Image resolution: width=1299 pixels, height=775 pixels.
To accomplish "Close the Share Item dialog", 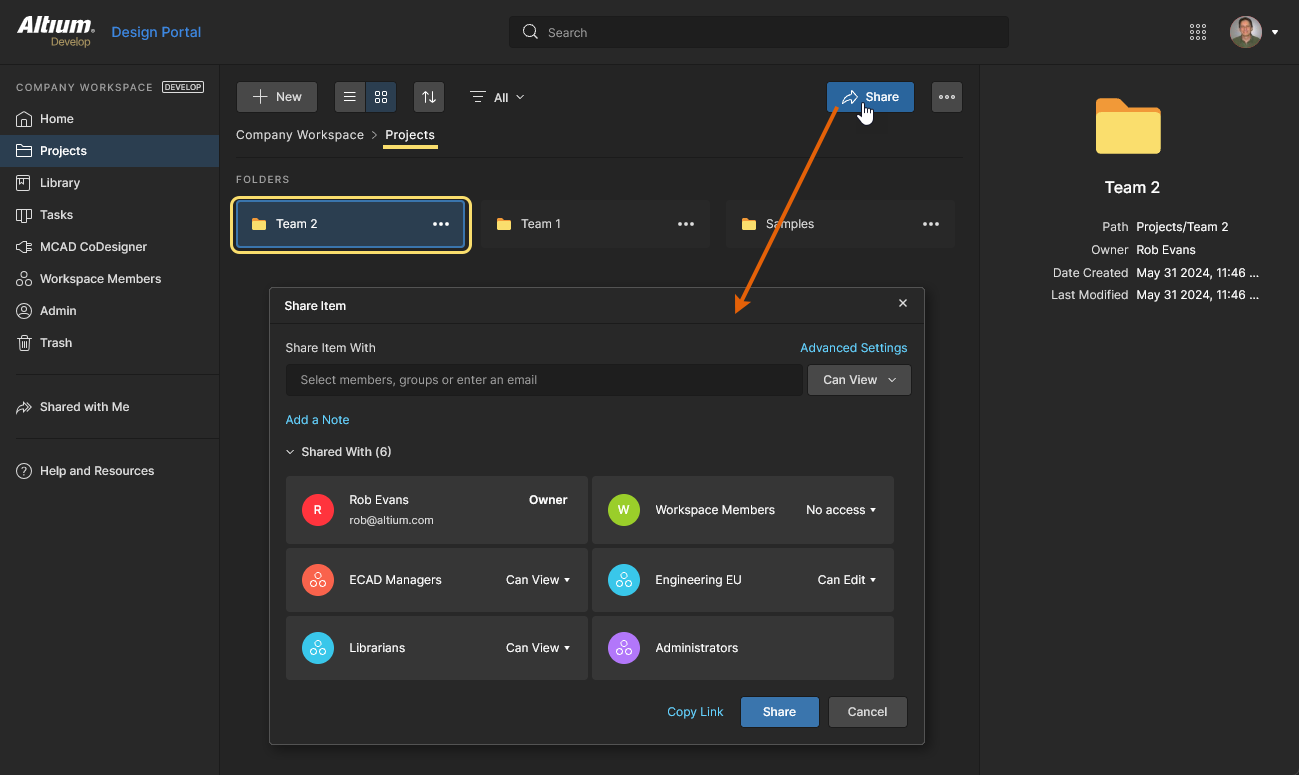I will point(903,303).
